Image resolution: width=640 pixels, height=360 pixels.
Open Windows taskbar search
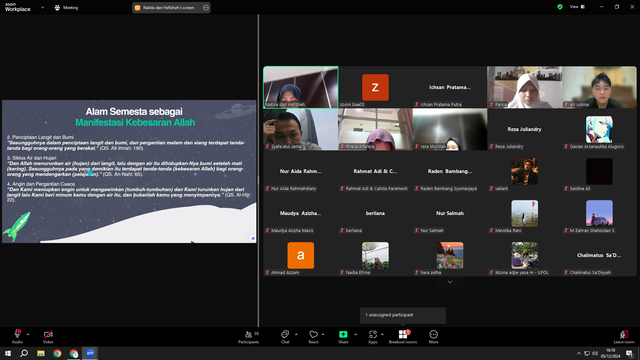click(24, 353)
